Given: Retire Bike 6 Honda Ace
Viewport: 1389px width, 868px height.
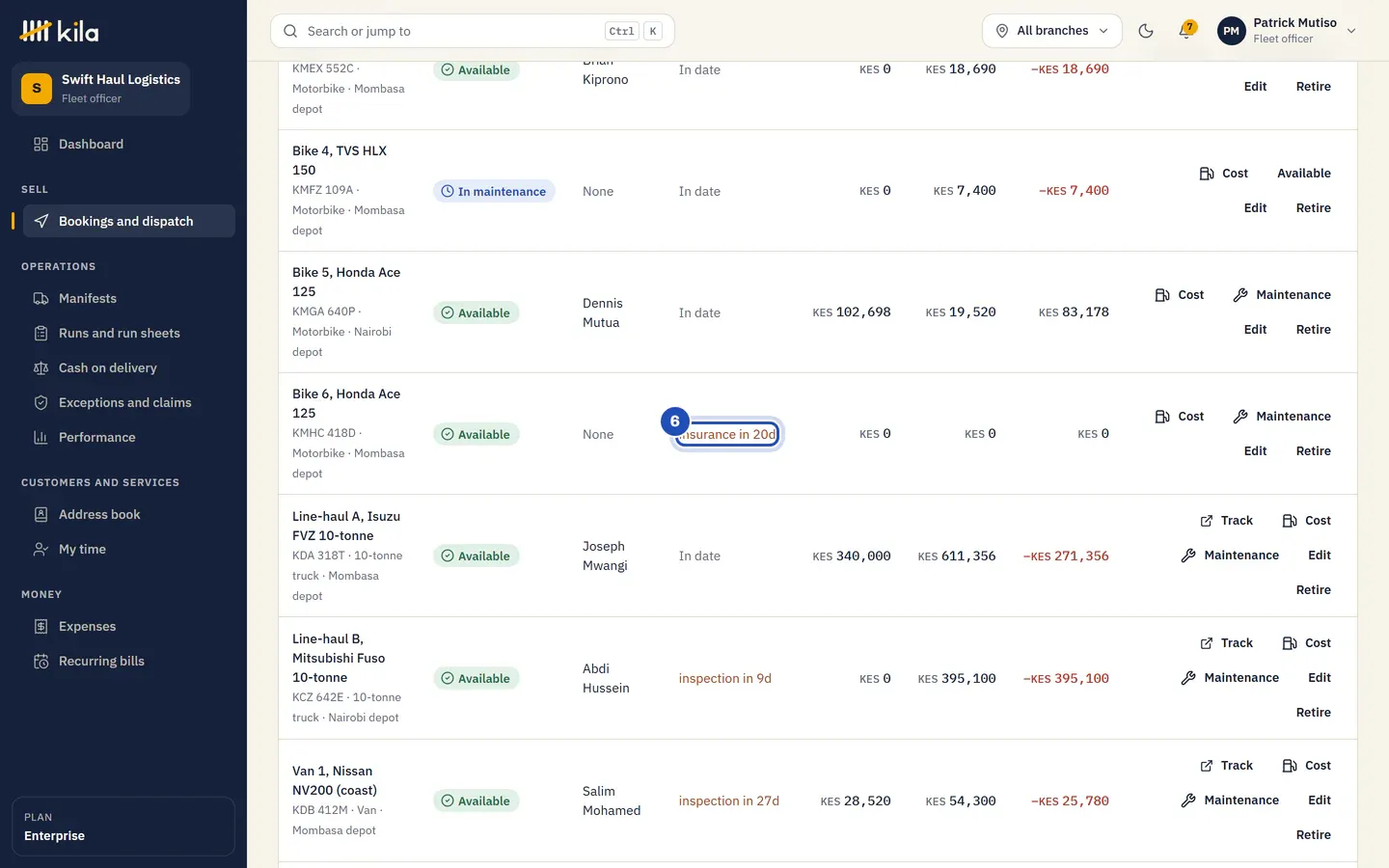Looking at the screenshot, I should pyautogui.click(x=1313, y=451).
